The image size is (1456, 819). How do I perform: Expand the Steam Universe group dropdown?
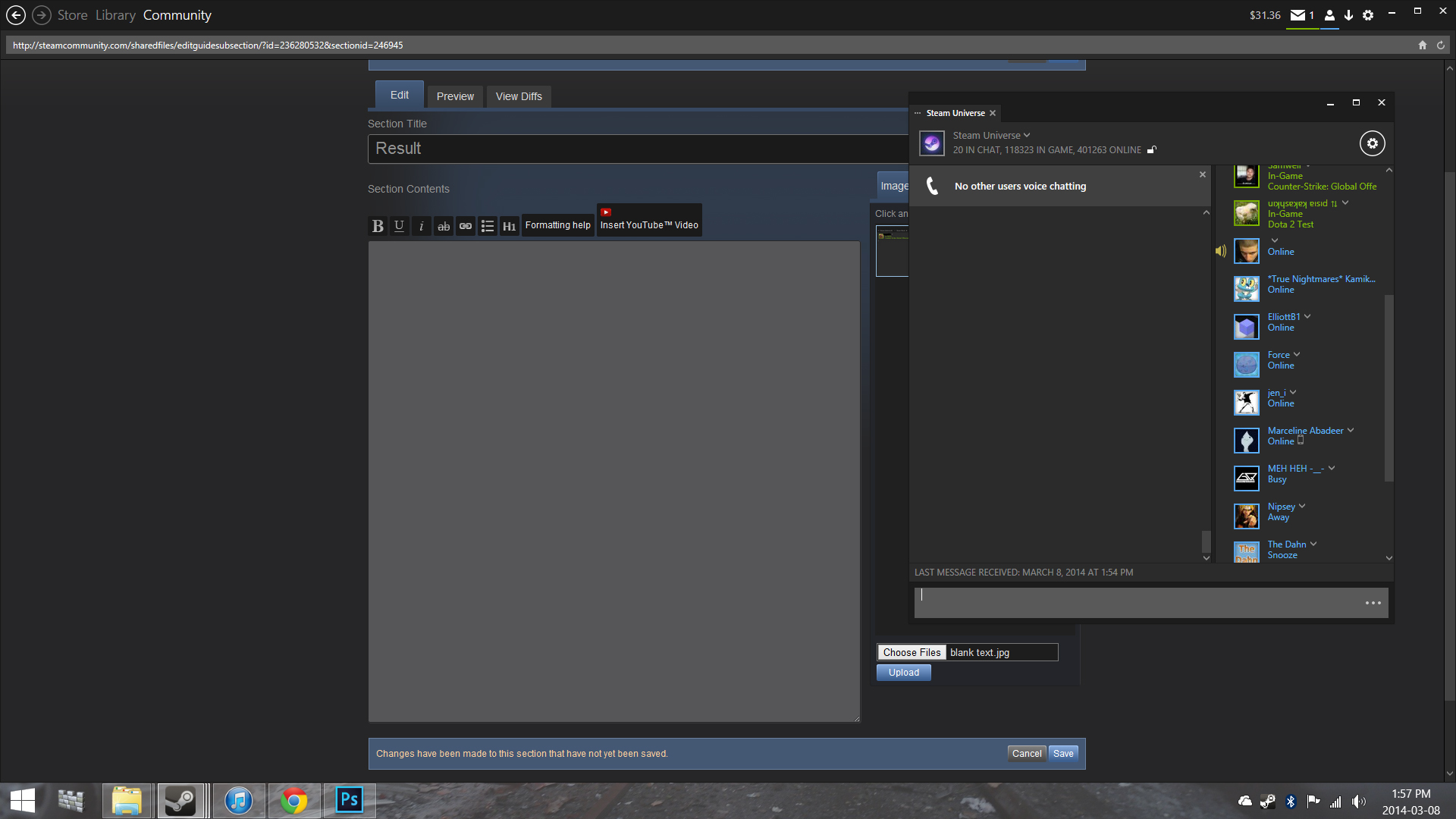pos(1027,136)
